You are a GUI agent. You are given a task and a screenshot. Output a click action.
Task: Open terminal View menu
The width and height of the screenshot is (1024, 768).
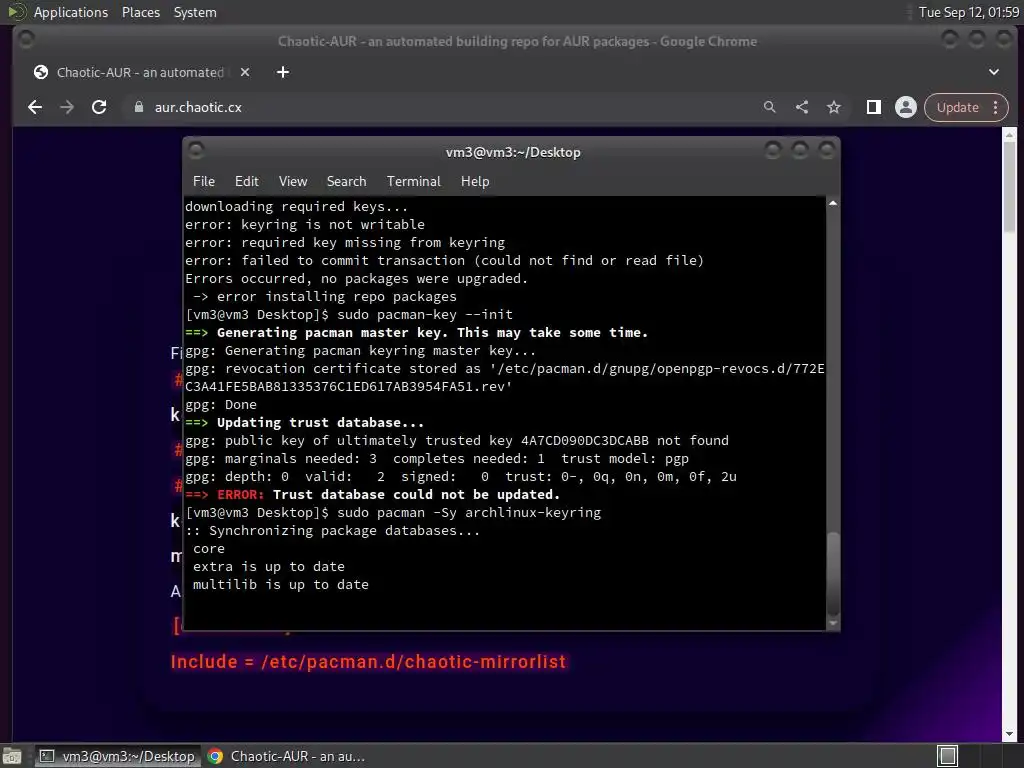pyautogui.click(x=293, y=182)
